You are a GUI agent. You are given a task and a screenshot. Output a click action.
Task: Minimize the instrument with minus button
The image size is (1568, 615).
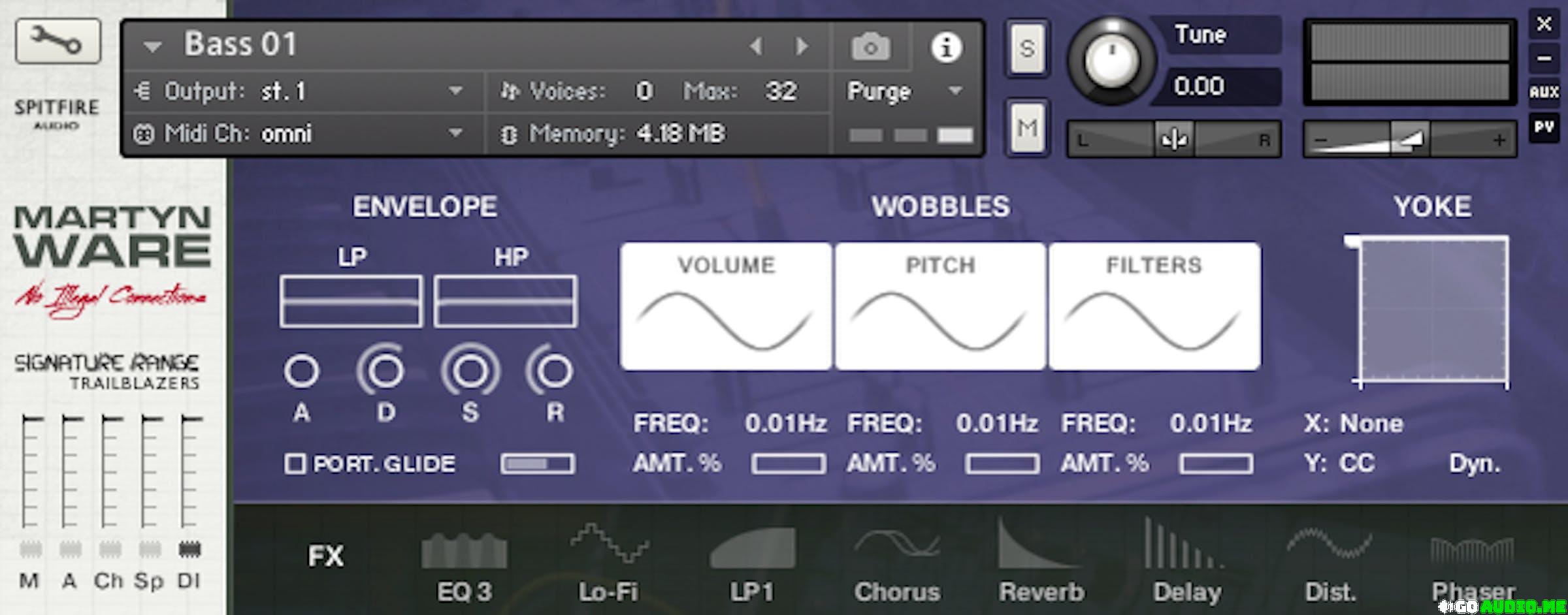(1544, 59)
